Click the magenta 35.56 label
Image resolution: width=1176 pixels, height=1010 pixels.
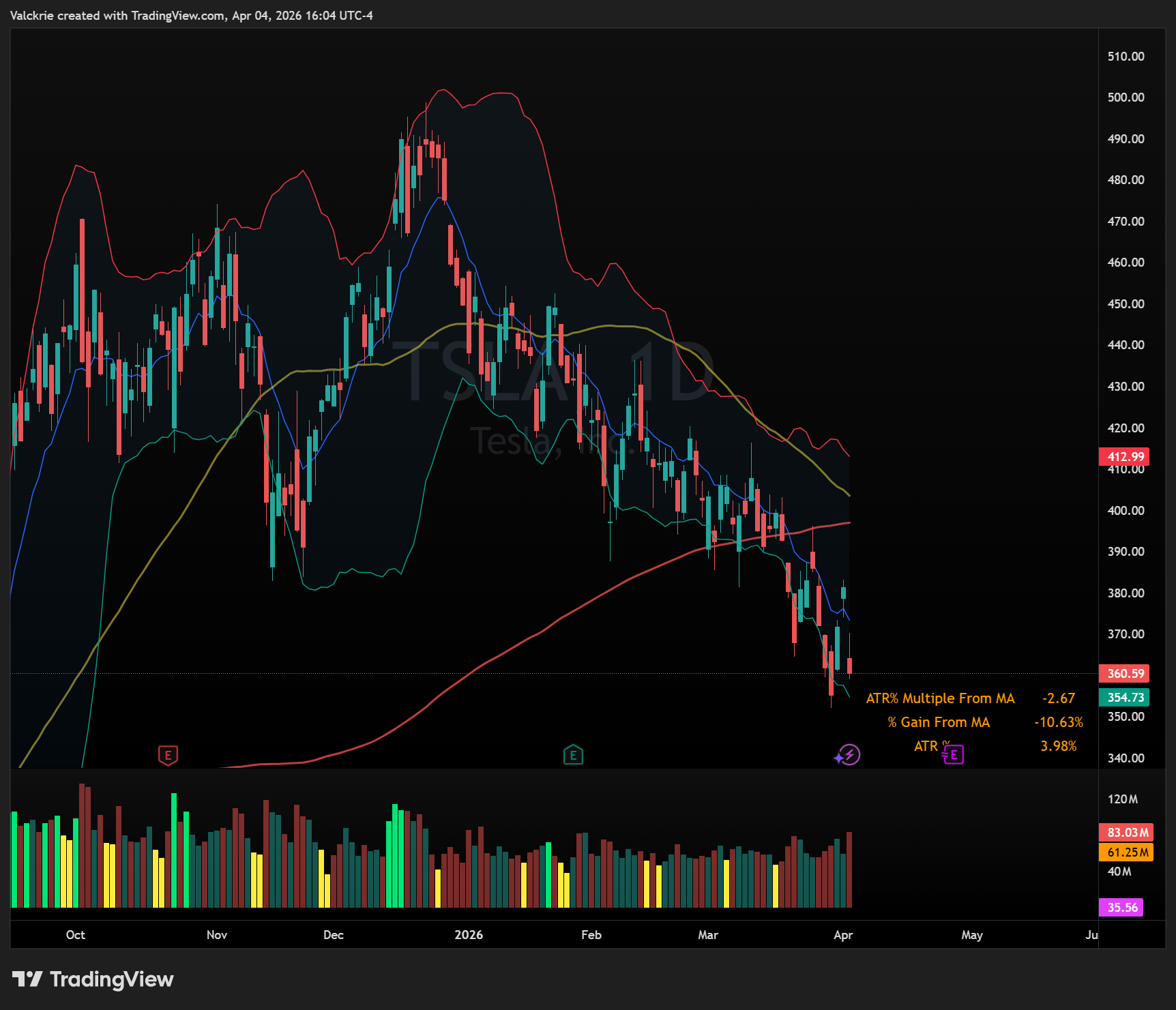coord(1121,907)
